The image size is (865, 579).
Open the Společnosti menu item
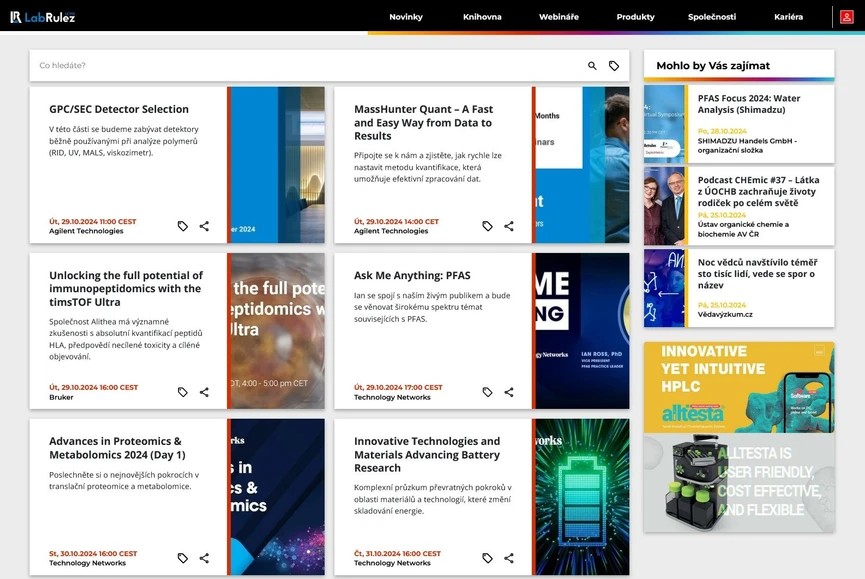712,17
